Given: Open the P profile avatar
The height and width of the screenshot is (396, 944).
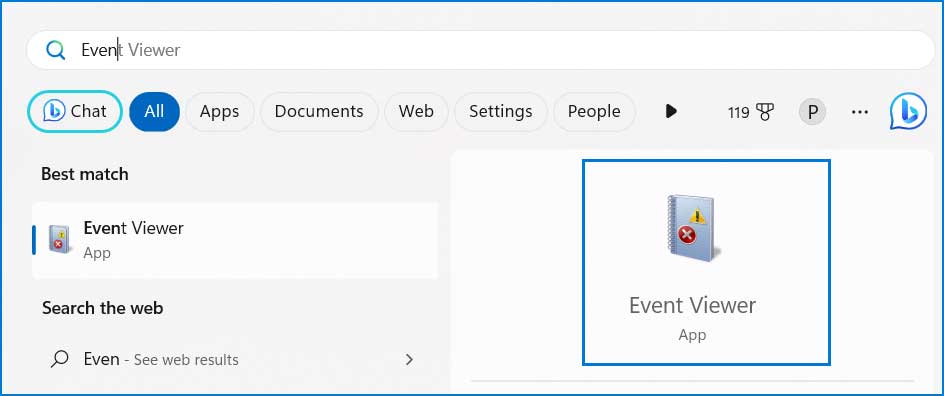Looking at the screenshot, I should pyautogui.click(x=812, y=112).
